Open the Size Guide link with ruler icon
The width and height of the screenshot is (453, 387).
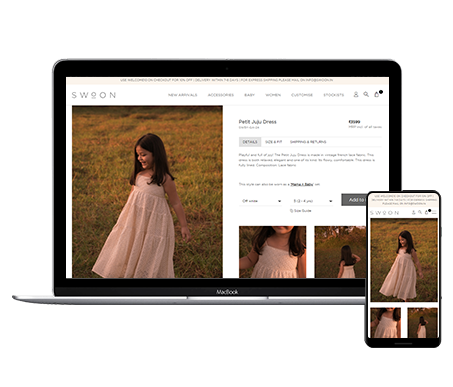pyautogui.click(x=300, y=211)
